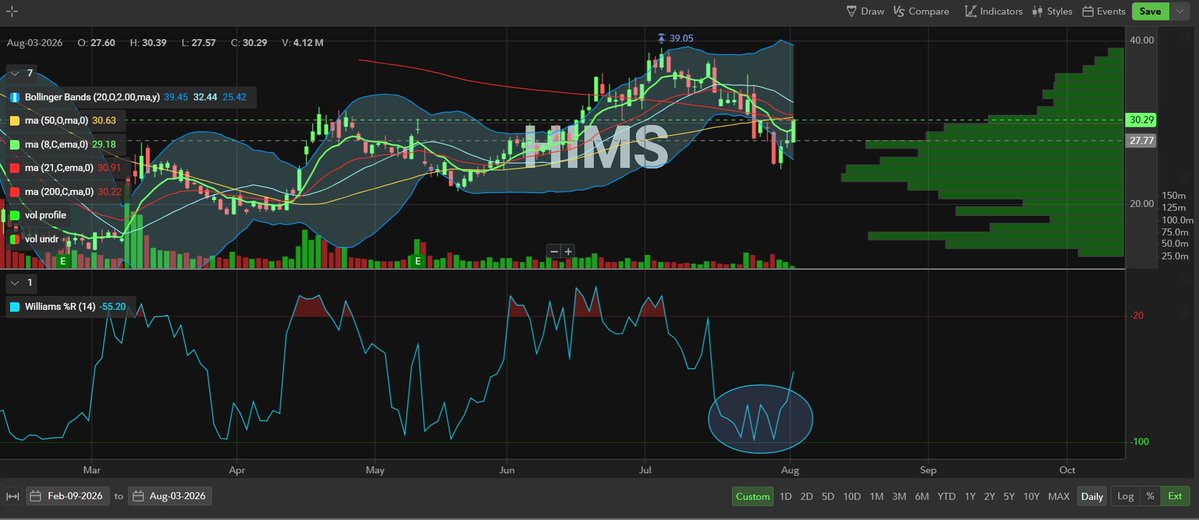
Task: Toggle Log scale
Action: click(1125, 497)
